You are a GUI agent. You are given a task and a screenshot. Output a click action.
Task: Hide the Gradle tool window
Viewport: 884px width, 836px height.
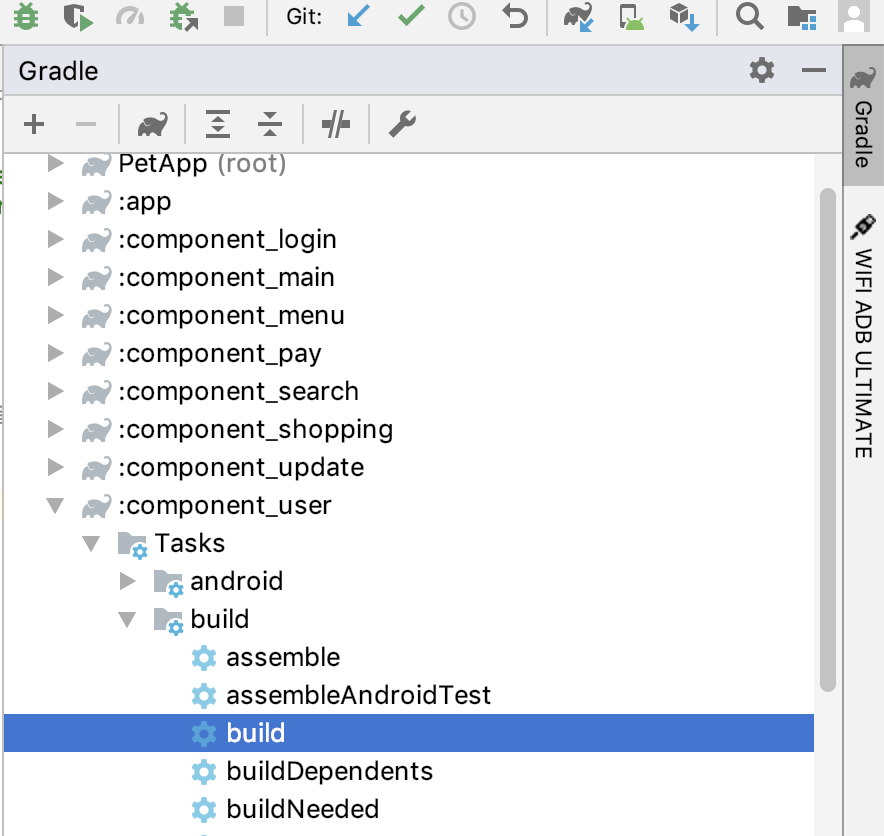point(814,70)
